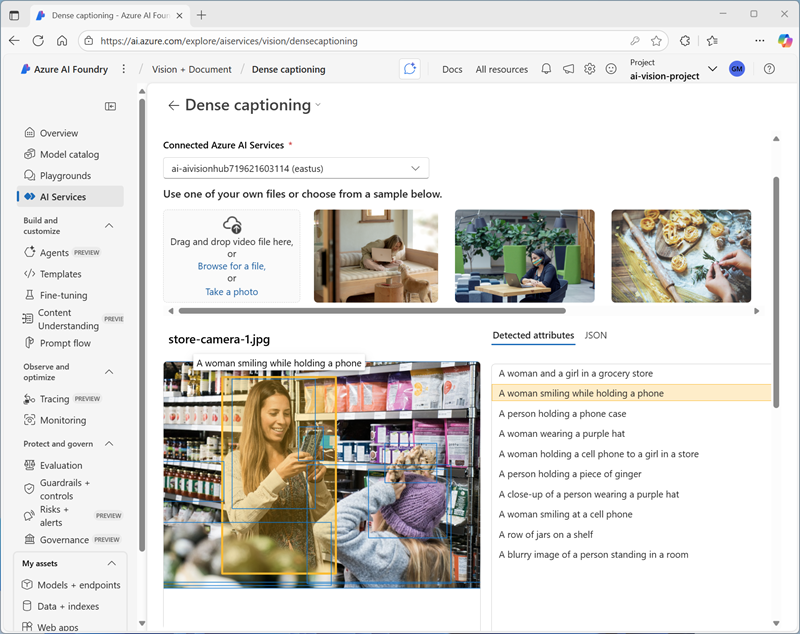Open the Connected Azure AI Services dropdown
This screenshot has width=800, height=634.
point(296,168)
